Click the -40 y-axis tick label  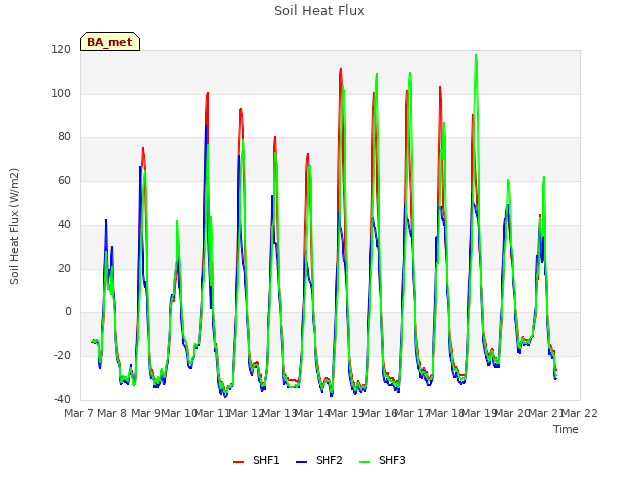point(62,399)
